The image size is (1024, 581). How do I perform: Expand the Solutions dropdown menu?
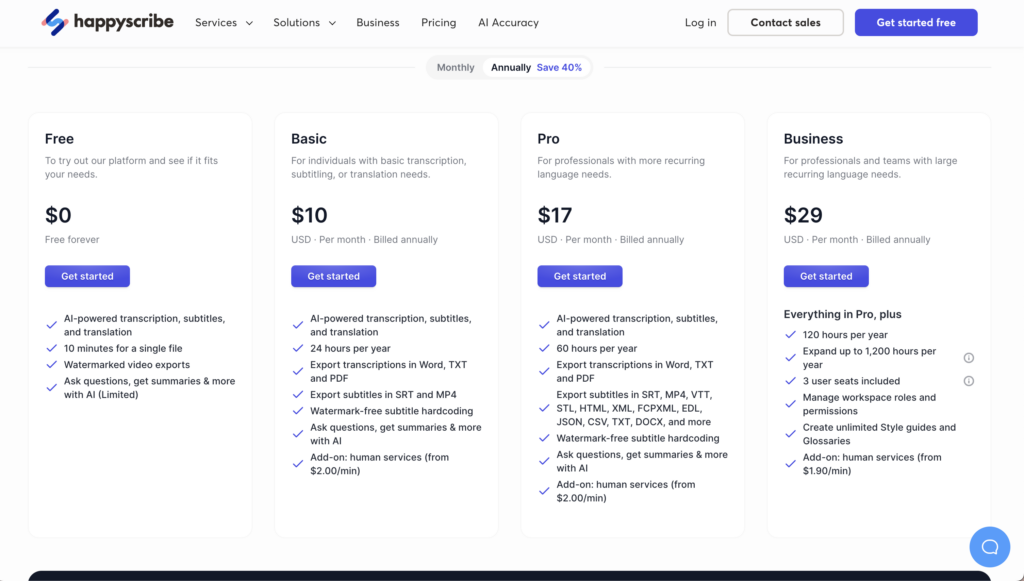[x=304, y=23]
